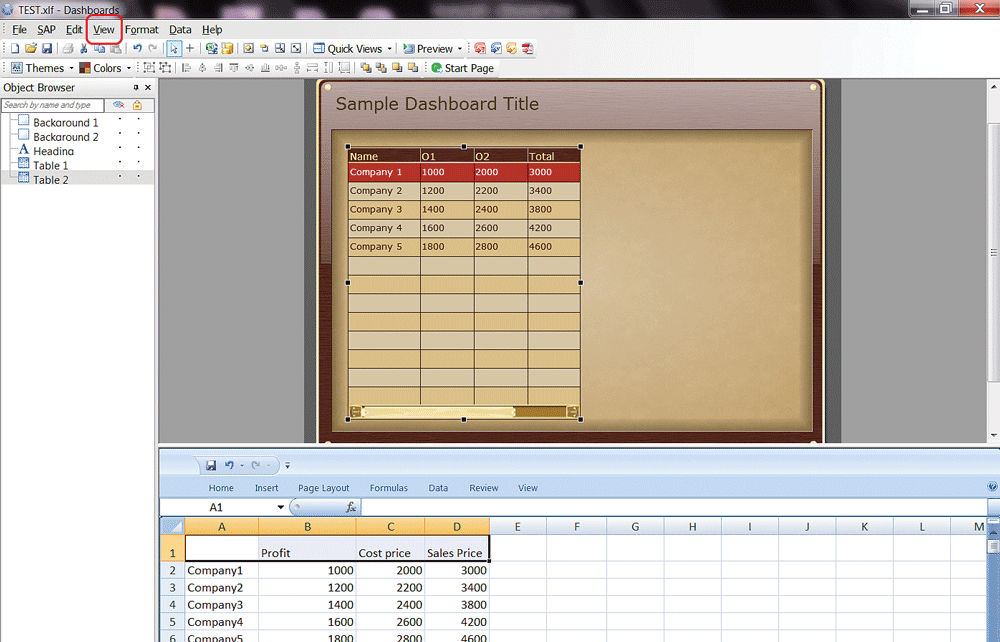This screenshot has height=642, width=1000.
Task: Click the insert function fx icon
Action: 351,507
